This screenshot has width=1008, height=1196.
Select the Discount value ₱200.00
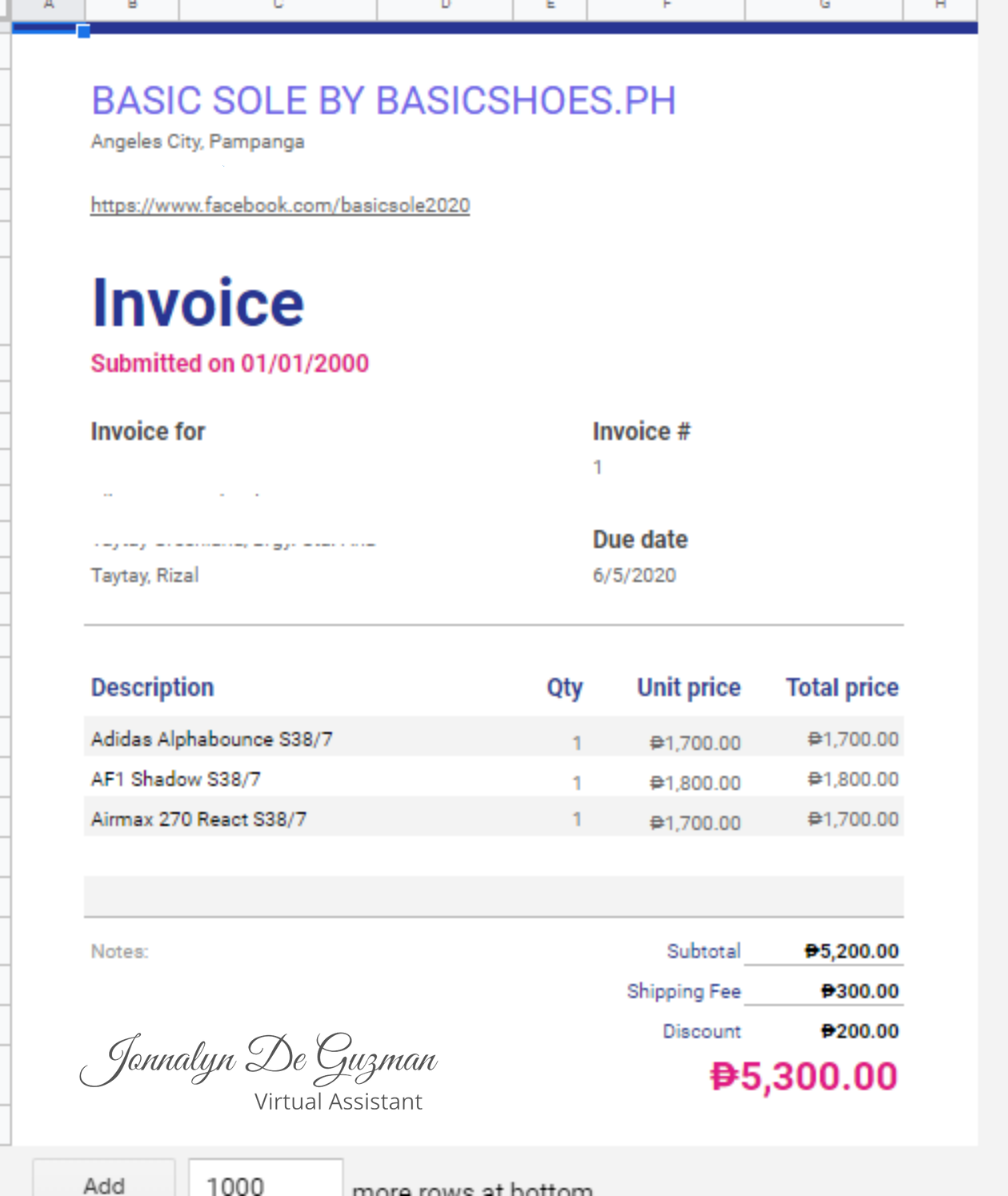click(860, 1031)
